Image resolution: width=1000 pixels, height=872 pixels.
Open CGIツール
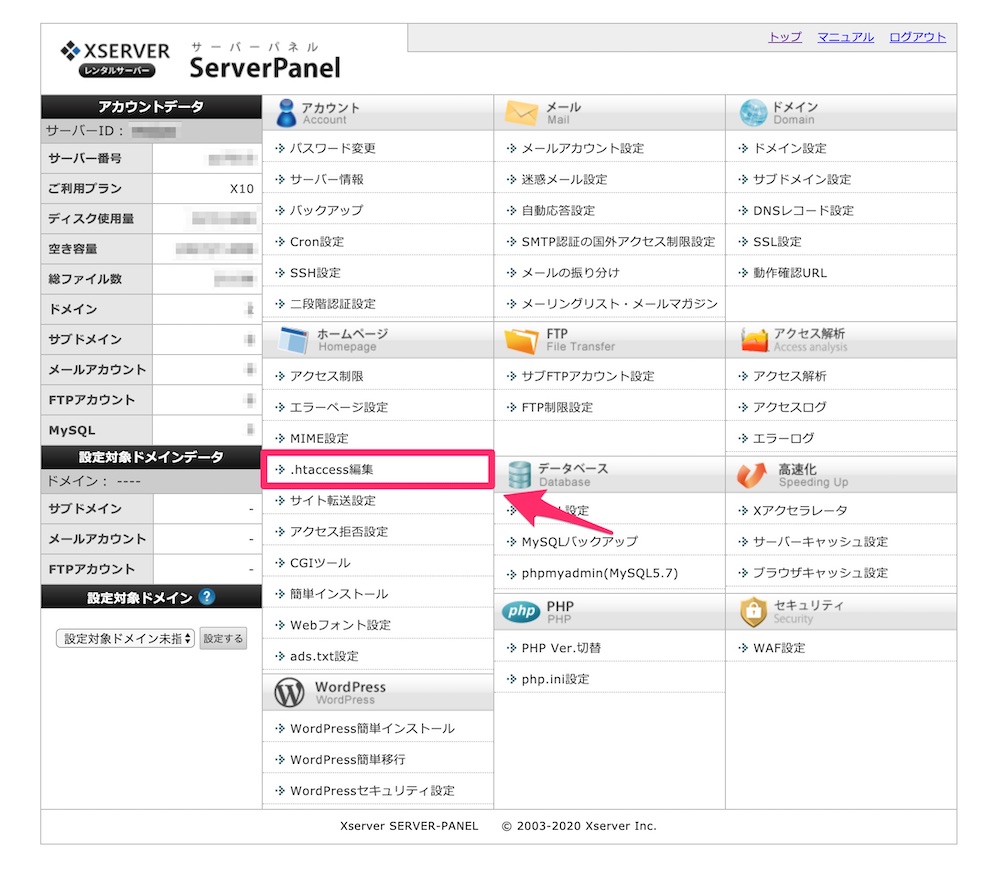[320, 563]
